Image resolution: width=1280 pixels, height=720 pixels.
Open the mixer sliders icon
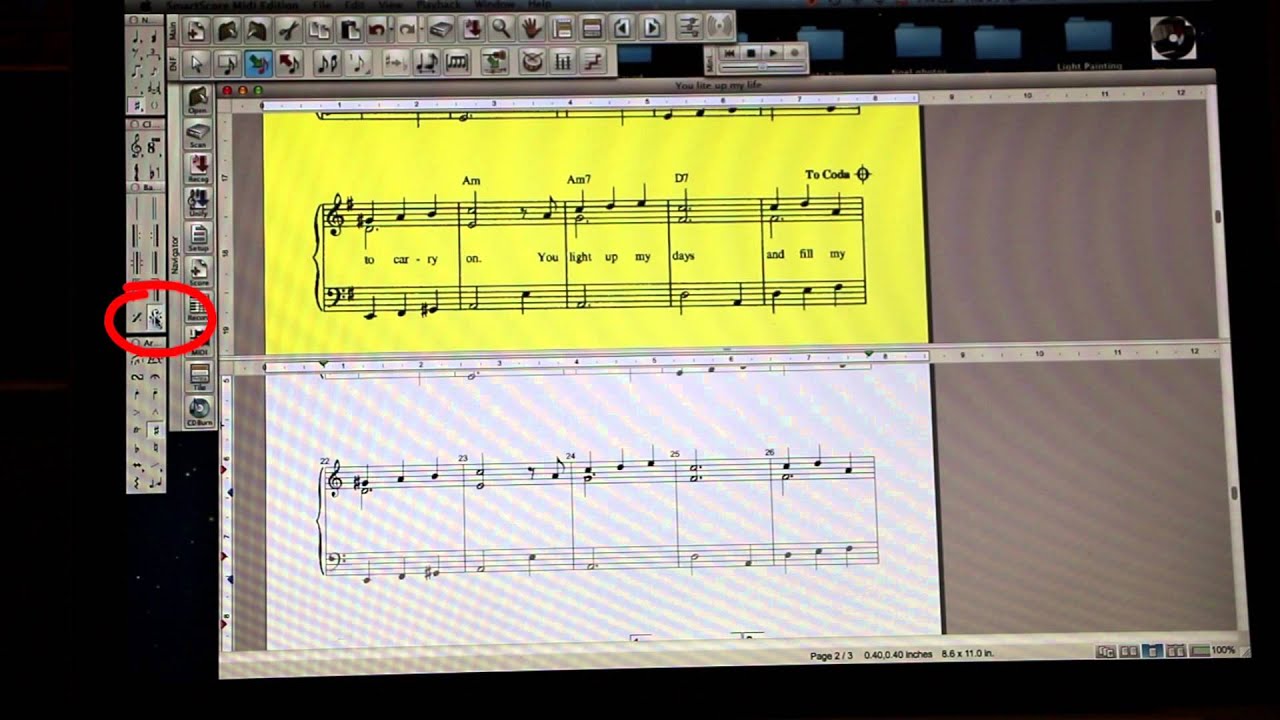[688, 27]
